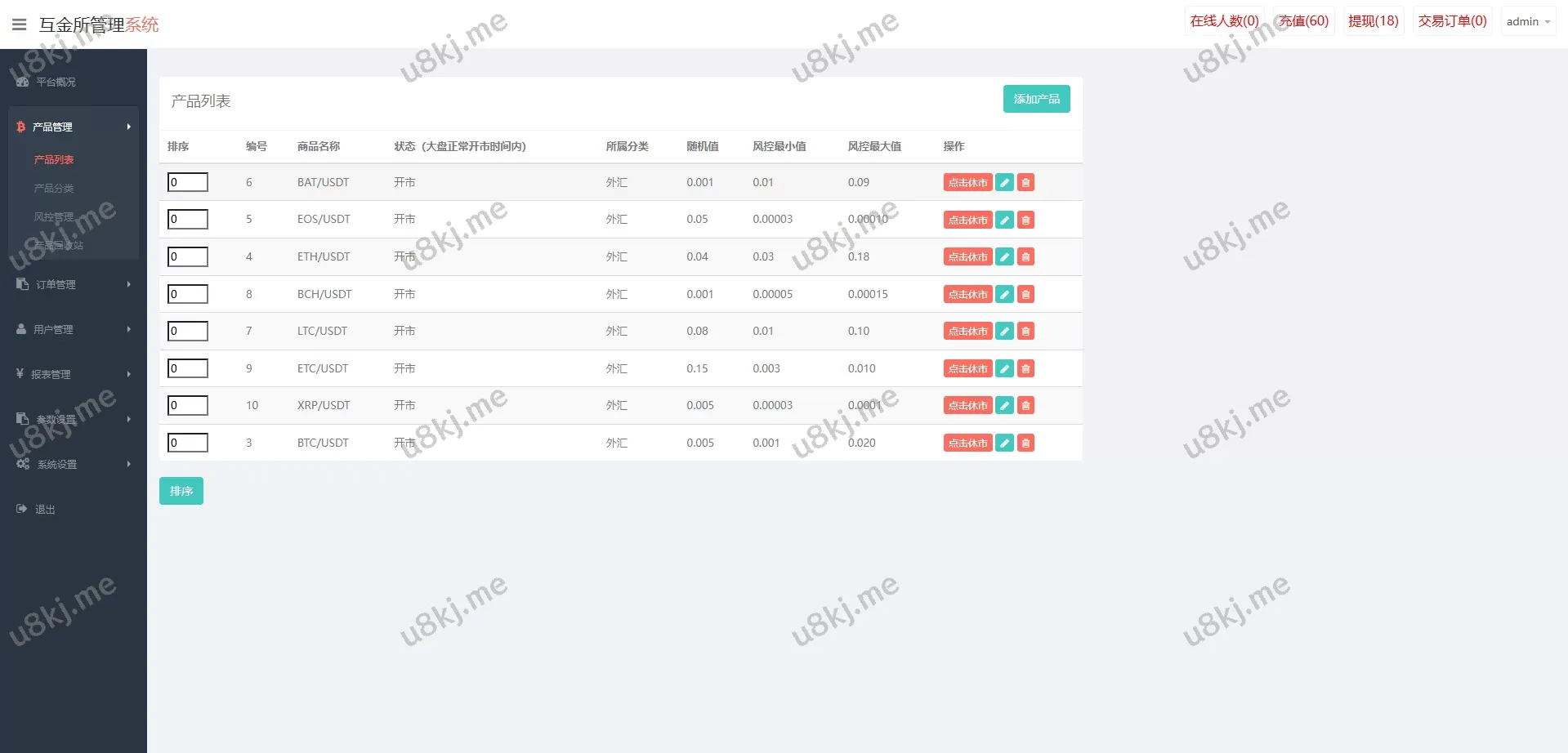Click trash icon in the BCH/USDT row
This screenshot has height=753, width=1568.
pos(1025,294)
